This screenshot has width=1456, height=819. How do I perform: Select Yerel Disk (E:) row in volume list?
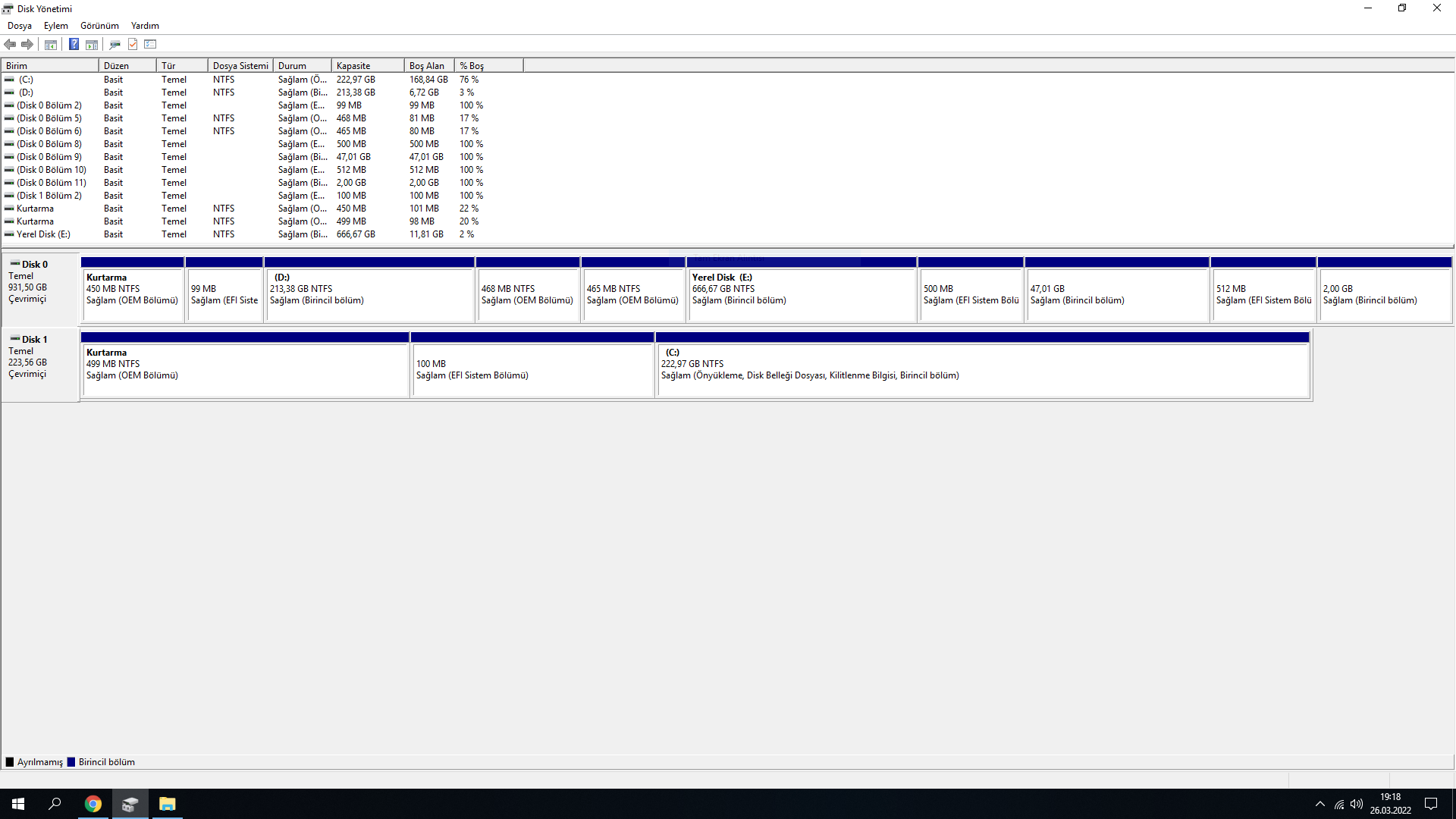point(43,234)
